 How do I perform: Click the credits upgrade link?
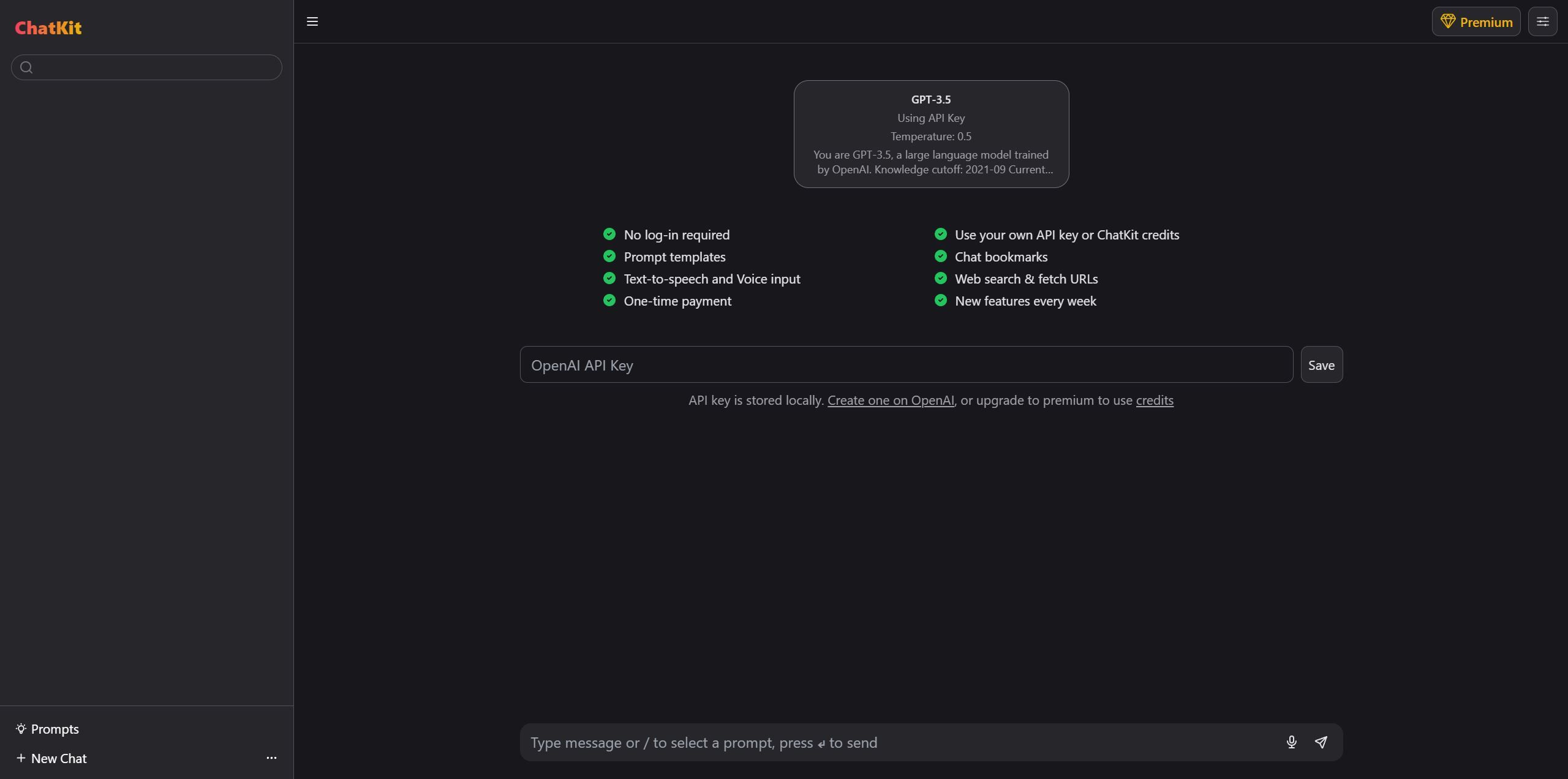[1155, 399]
